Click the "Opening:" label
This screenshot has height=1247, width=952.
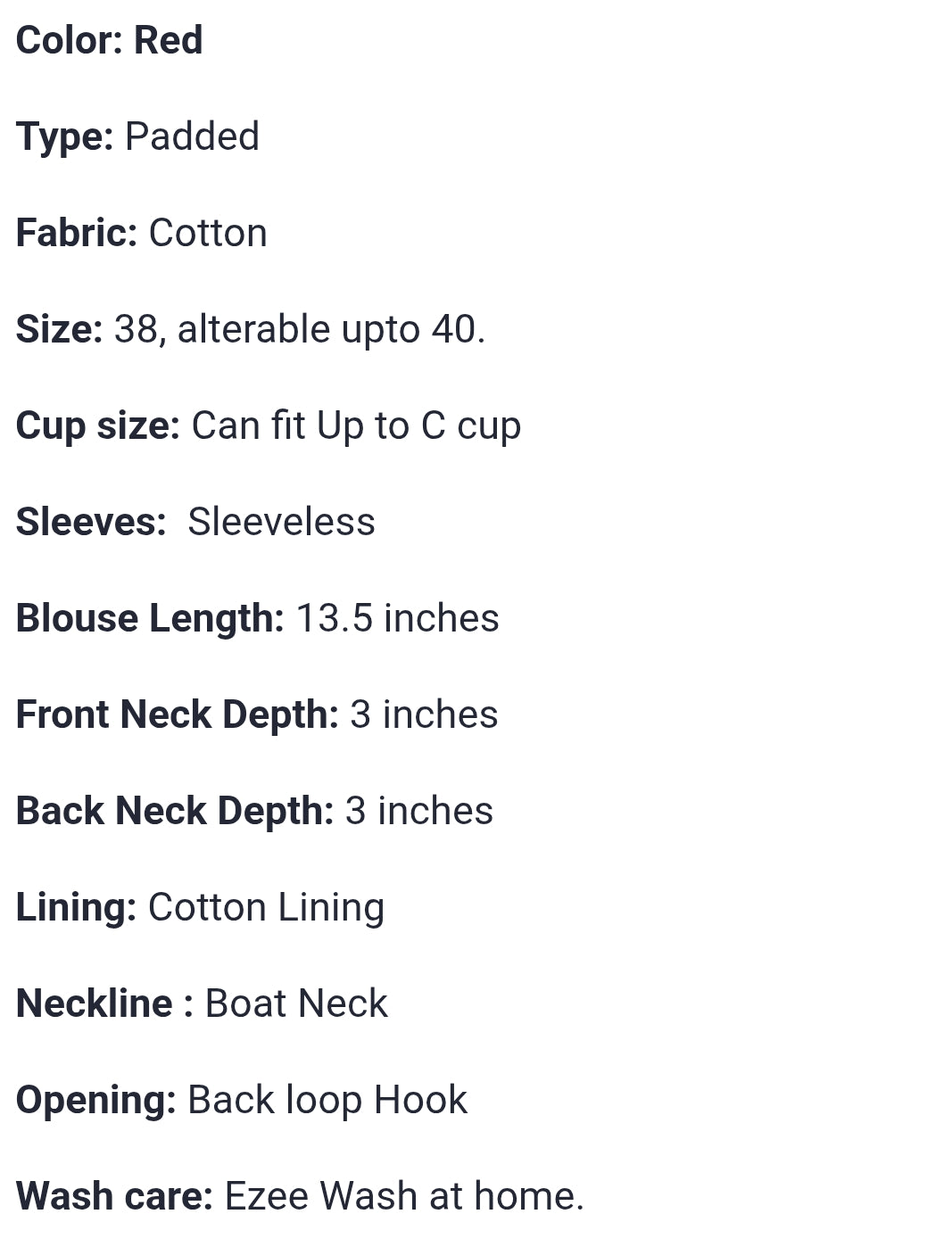95,1100
